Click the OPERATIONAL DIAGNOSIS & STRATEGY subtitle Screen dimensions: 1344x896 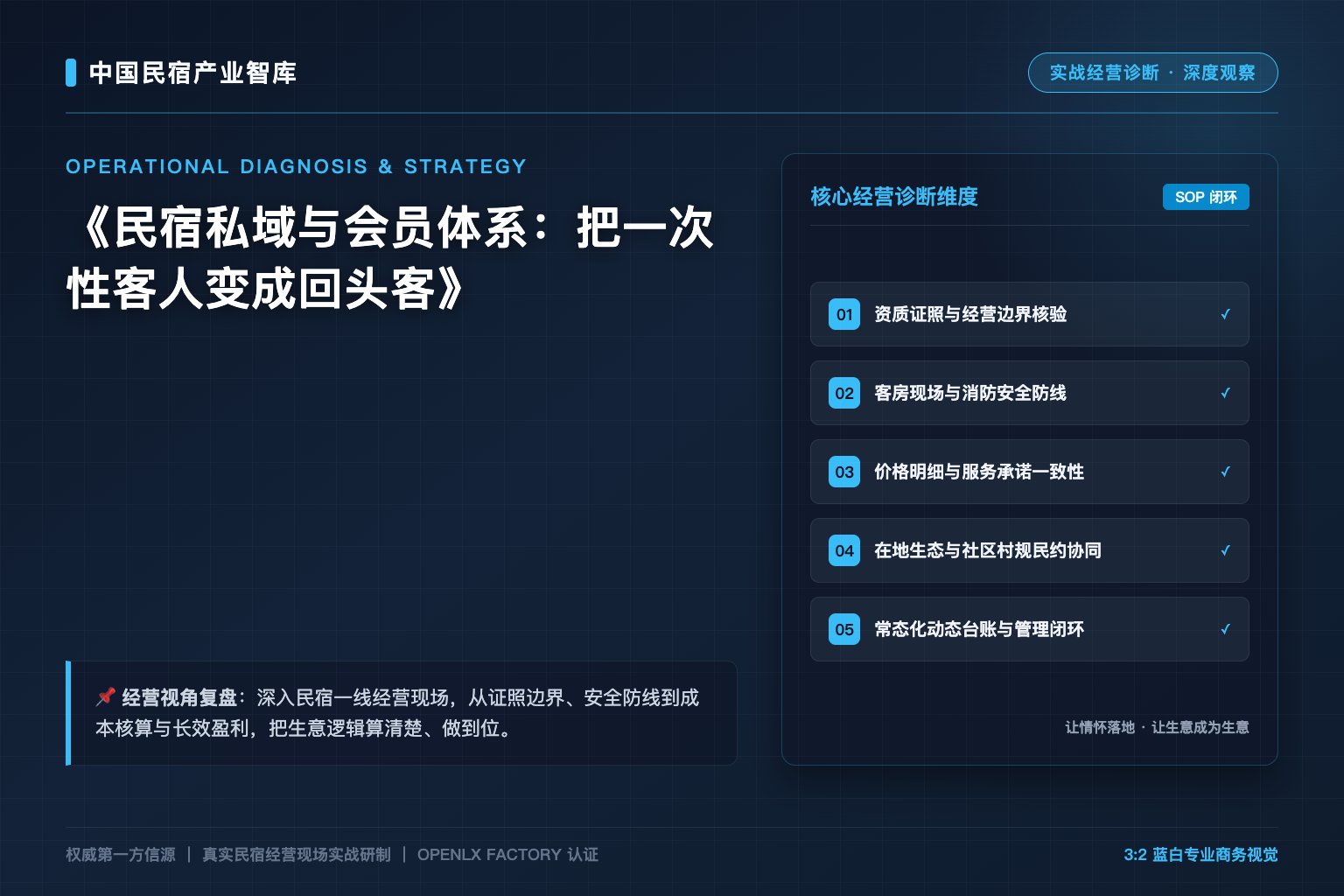(x=297, y=166)
